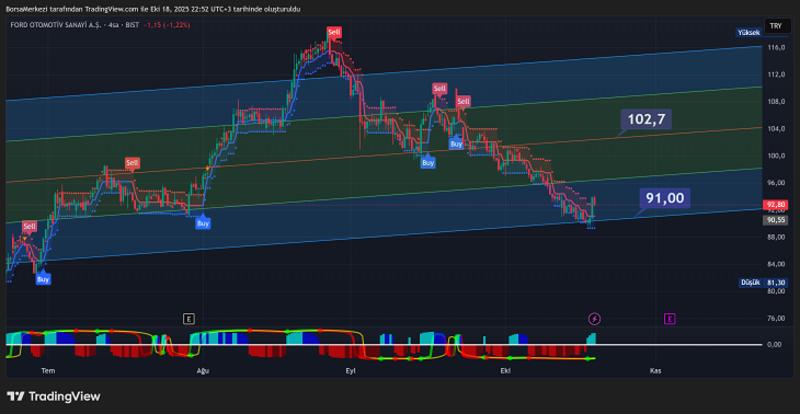
Task: Click the purple lightning bolt event icon
Action: (x=595, y=318)
